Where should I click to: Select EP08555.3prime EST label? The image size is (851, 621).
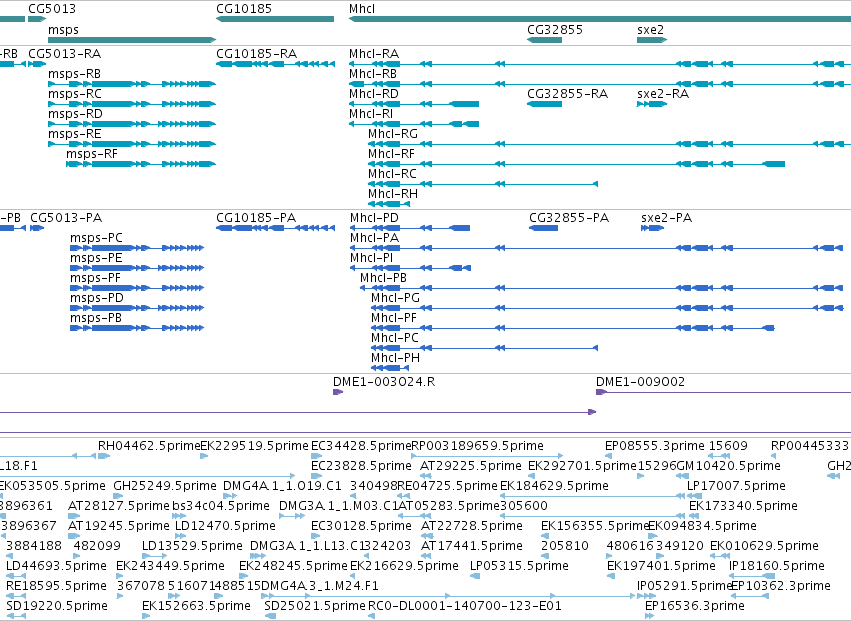click(655, 446)
